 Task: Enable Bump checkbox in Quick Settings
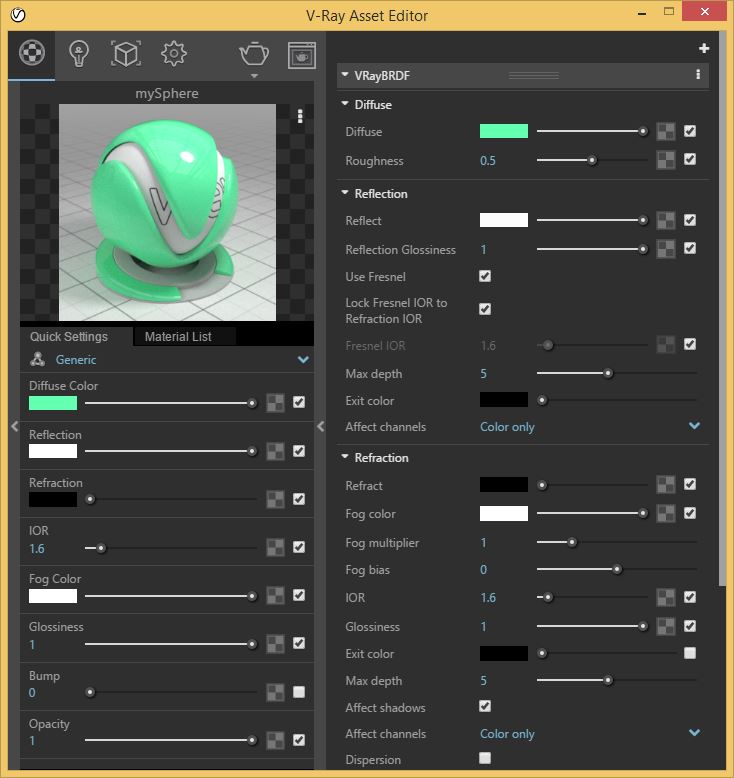click(299, 692)
